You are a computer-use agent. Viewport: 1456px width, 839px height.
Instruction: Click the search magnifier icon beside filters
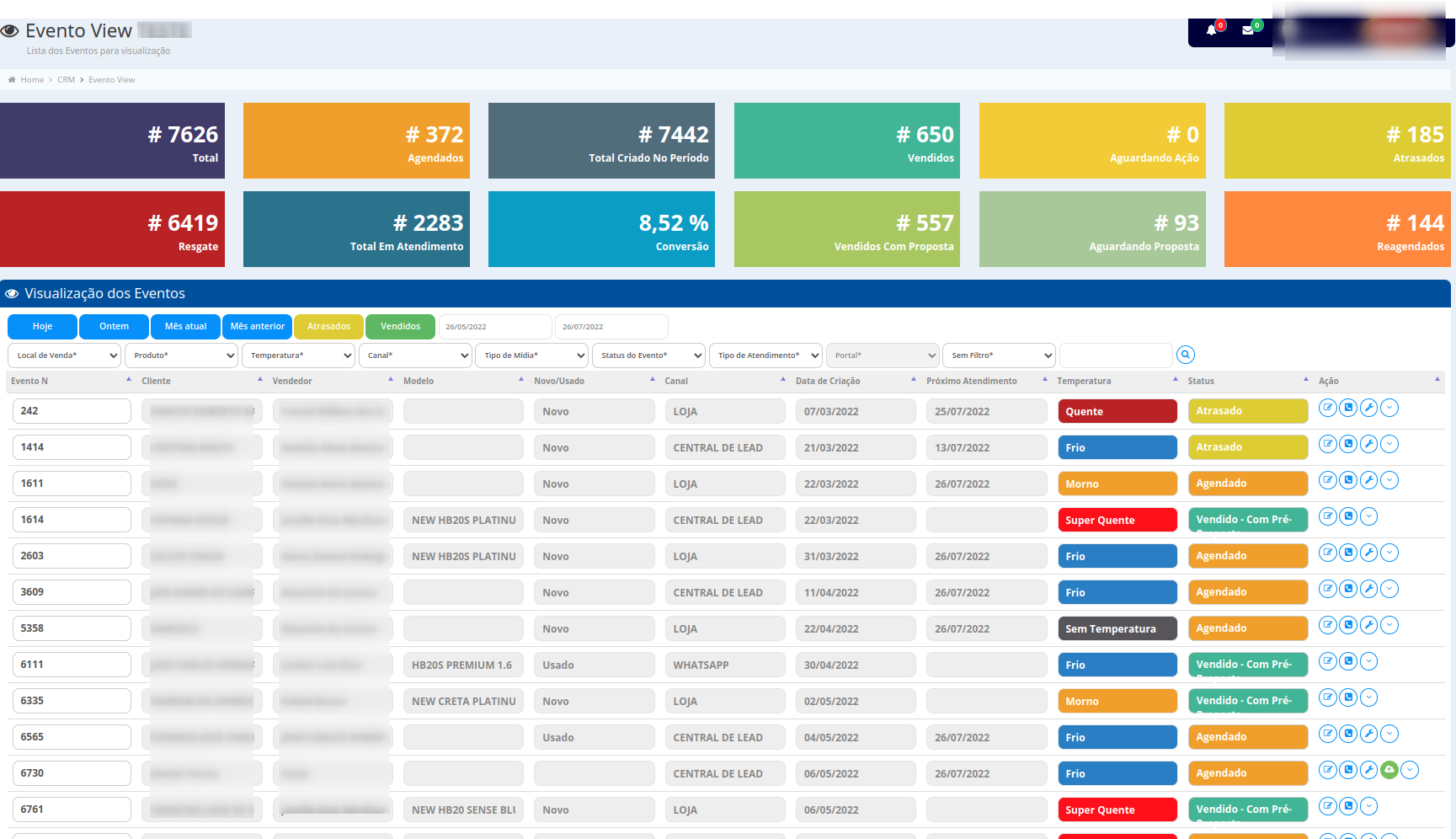pos(1186,355)
